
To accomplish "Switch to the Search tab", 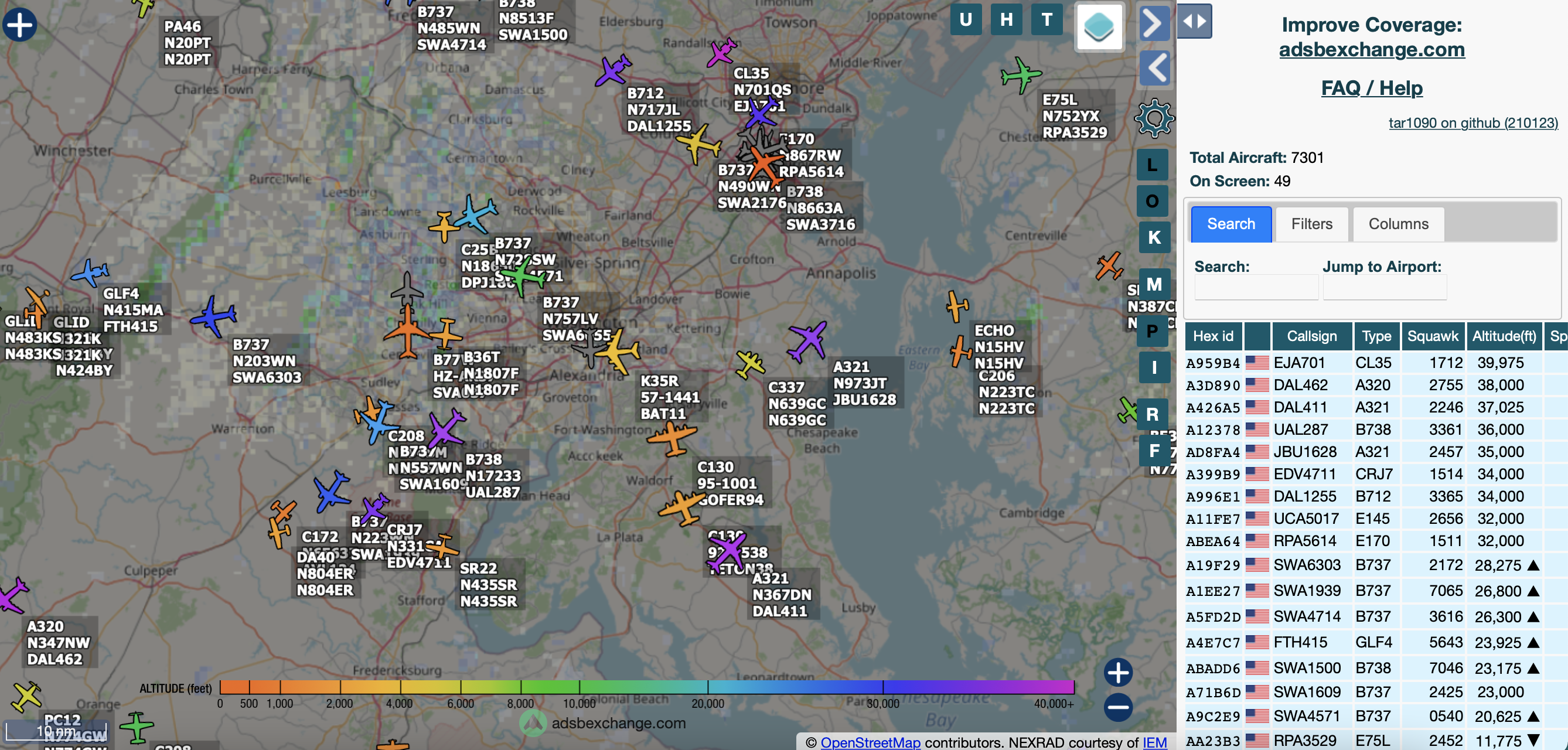I will coord(1230,224).
